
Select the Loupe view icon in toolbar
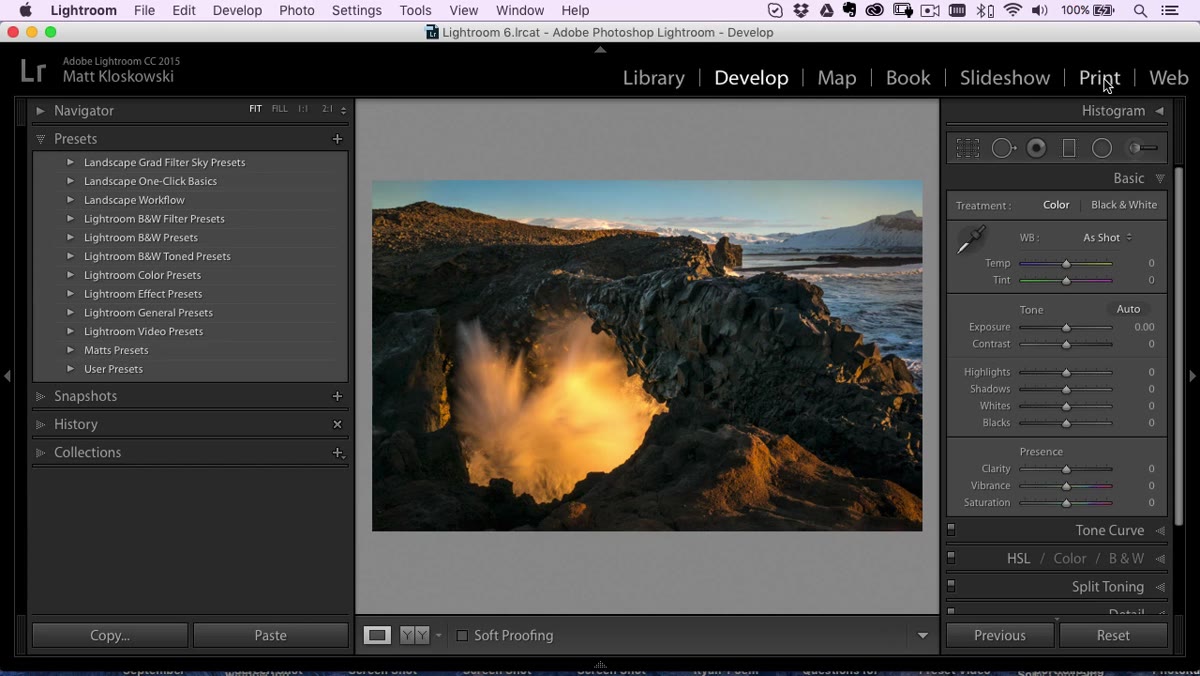coord(377,635)
